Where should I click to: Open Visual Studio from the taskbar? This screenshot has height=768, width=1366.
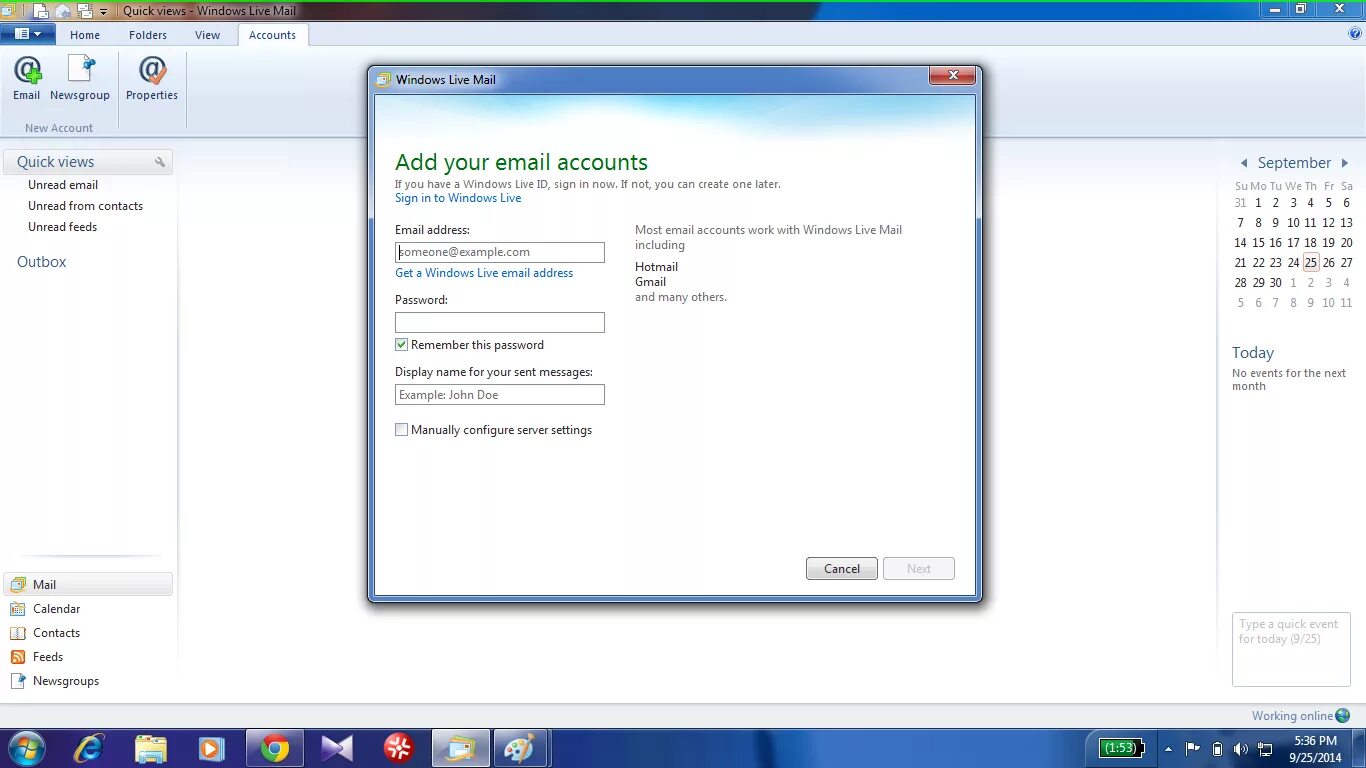[x=337, y=748]
